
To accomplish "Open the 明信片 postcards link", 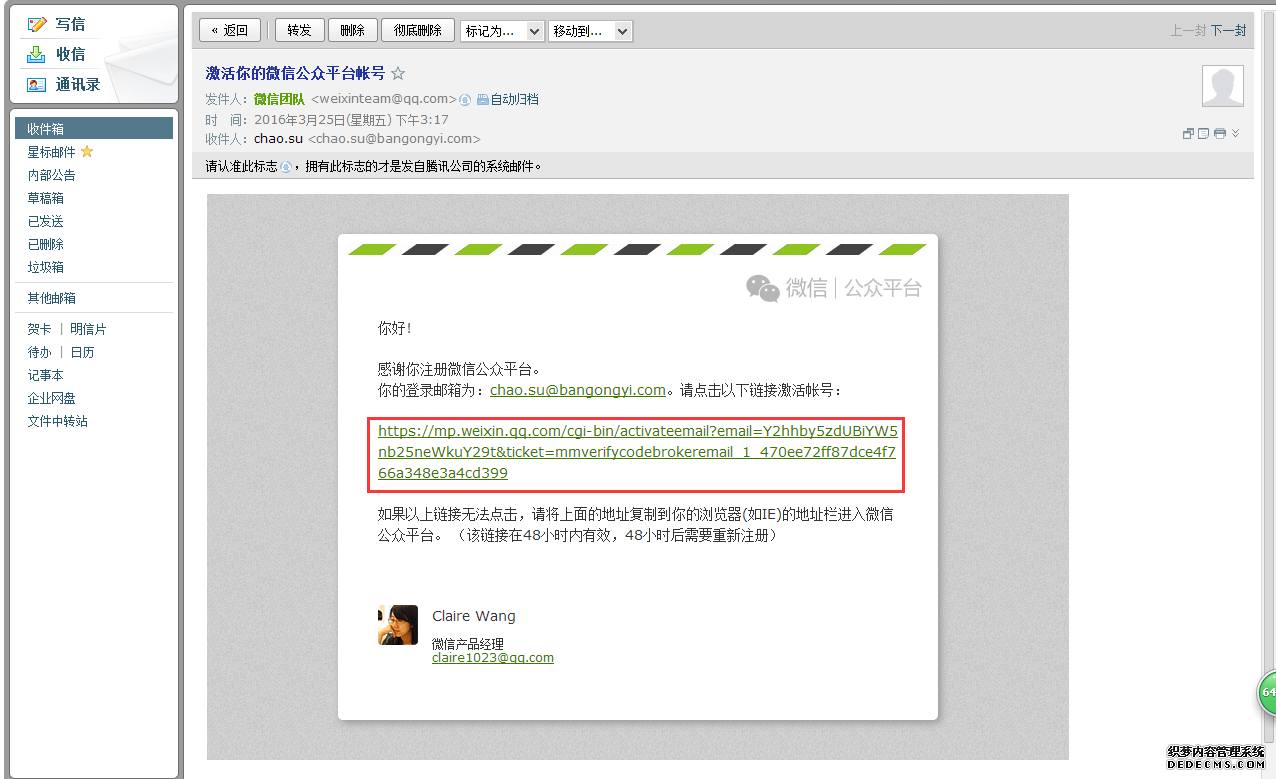I will point(88,329).
